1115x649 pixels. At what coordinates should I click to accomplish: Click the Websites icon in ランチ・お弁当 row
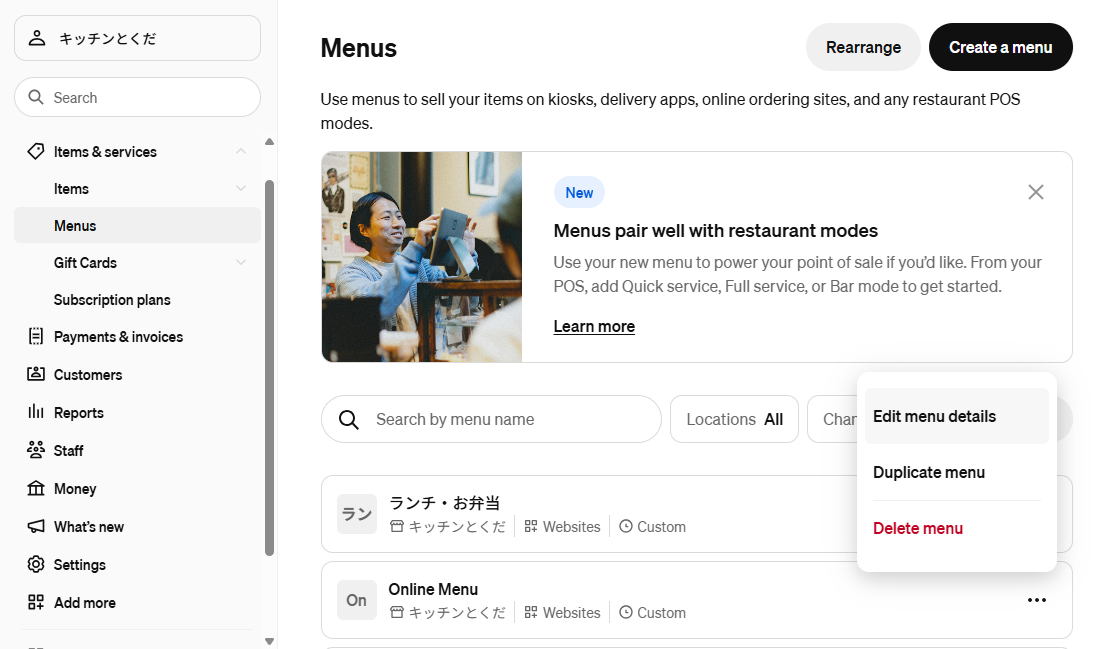click(x=530, y=527)
